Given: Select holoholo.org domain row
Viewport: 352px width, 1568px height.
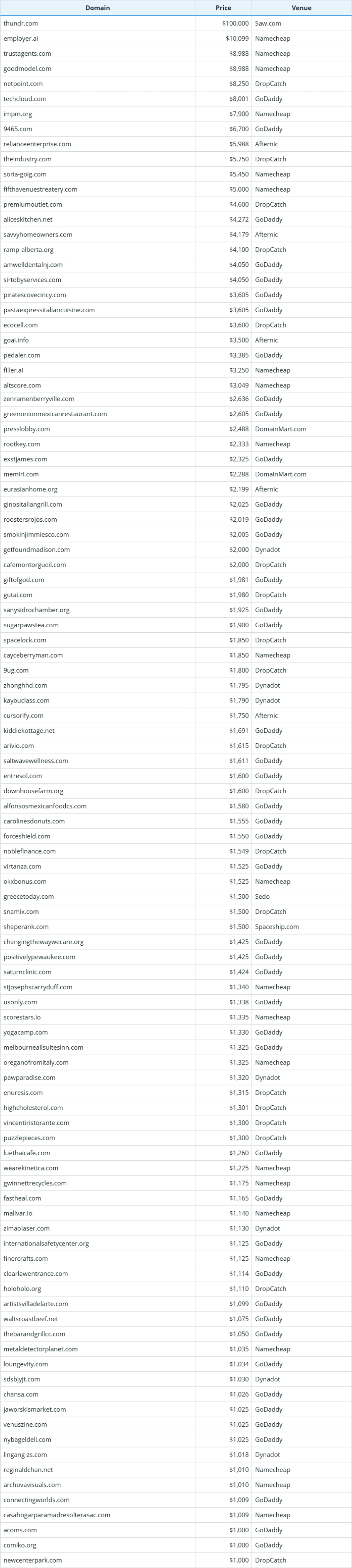Looking at the screenshot, I should (x=176, y=1289).
